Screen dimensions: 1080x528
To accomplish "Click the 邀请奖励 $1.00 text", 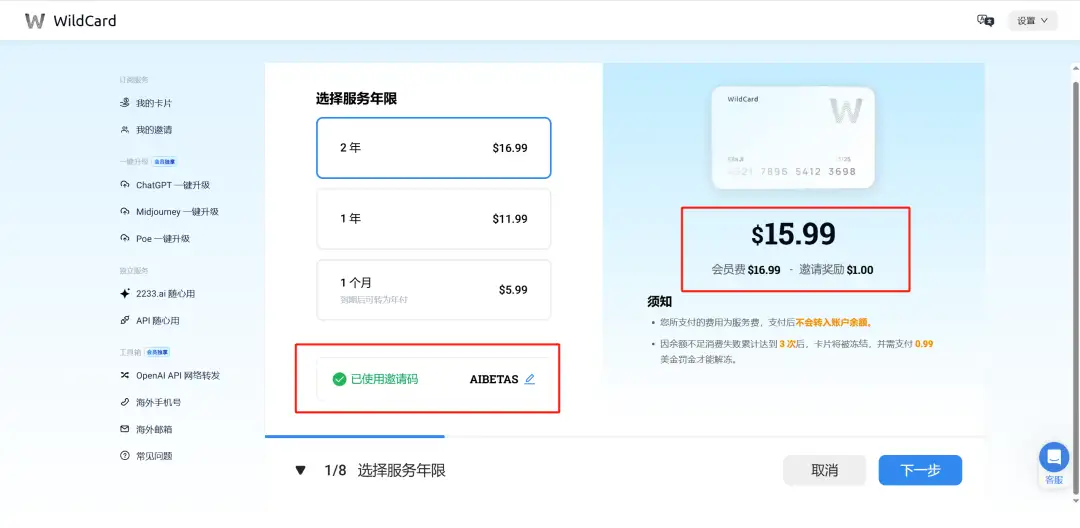I will click(836, 270).
